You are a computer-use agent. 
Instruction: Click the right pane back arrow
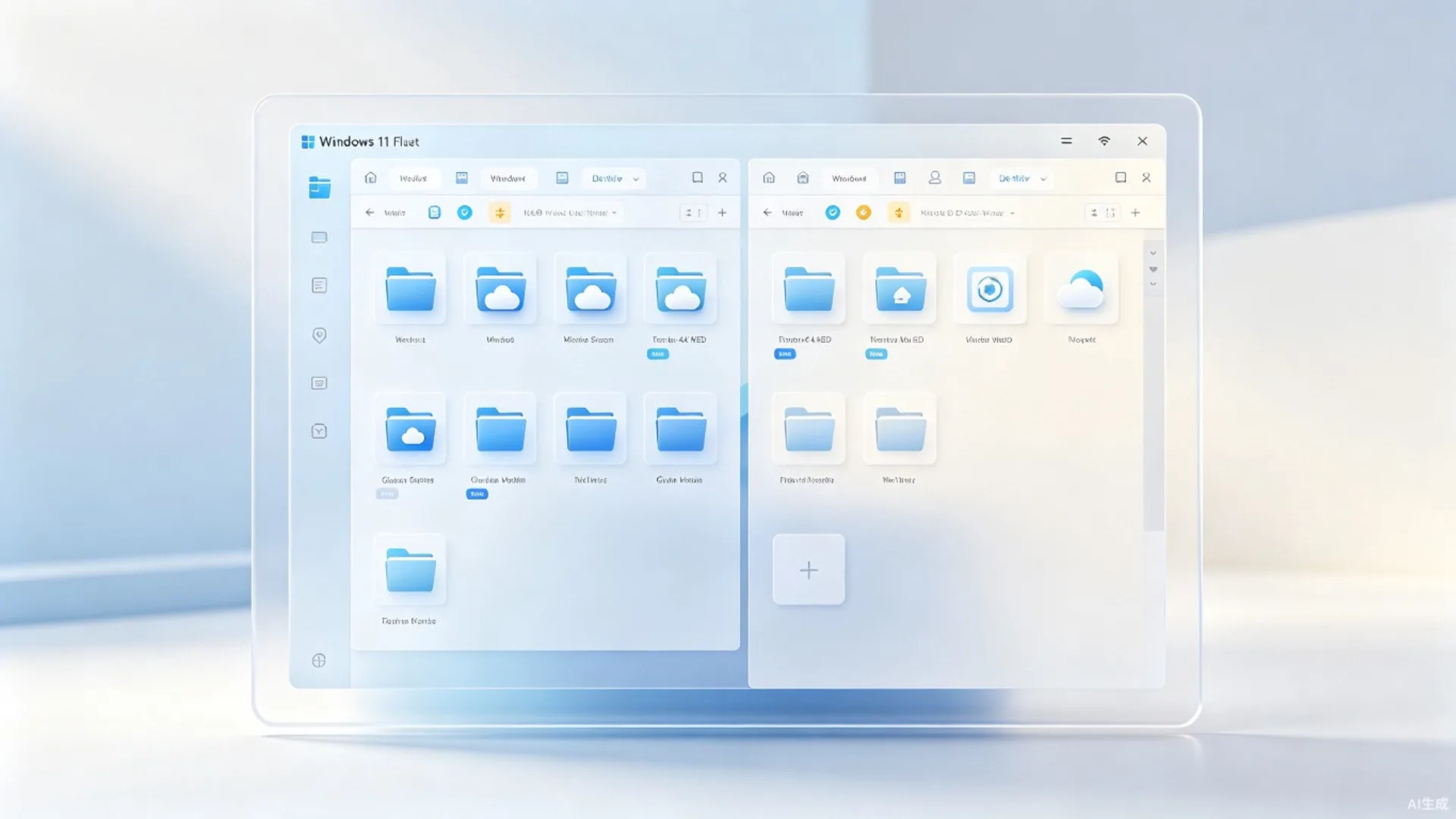pos(767,212)
